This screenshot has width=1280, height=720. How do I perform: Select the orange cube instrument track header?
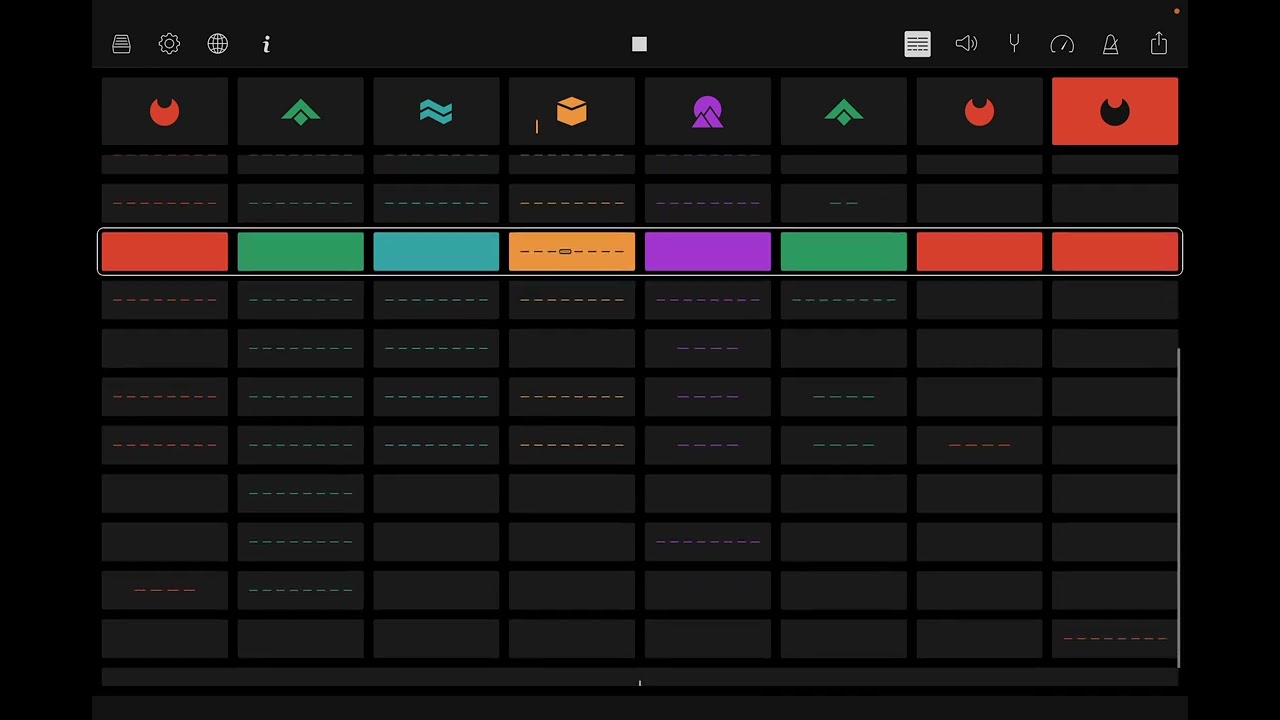pos(572,111)
